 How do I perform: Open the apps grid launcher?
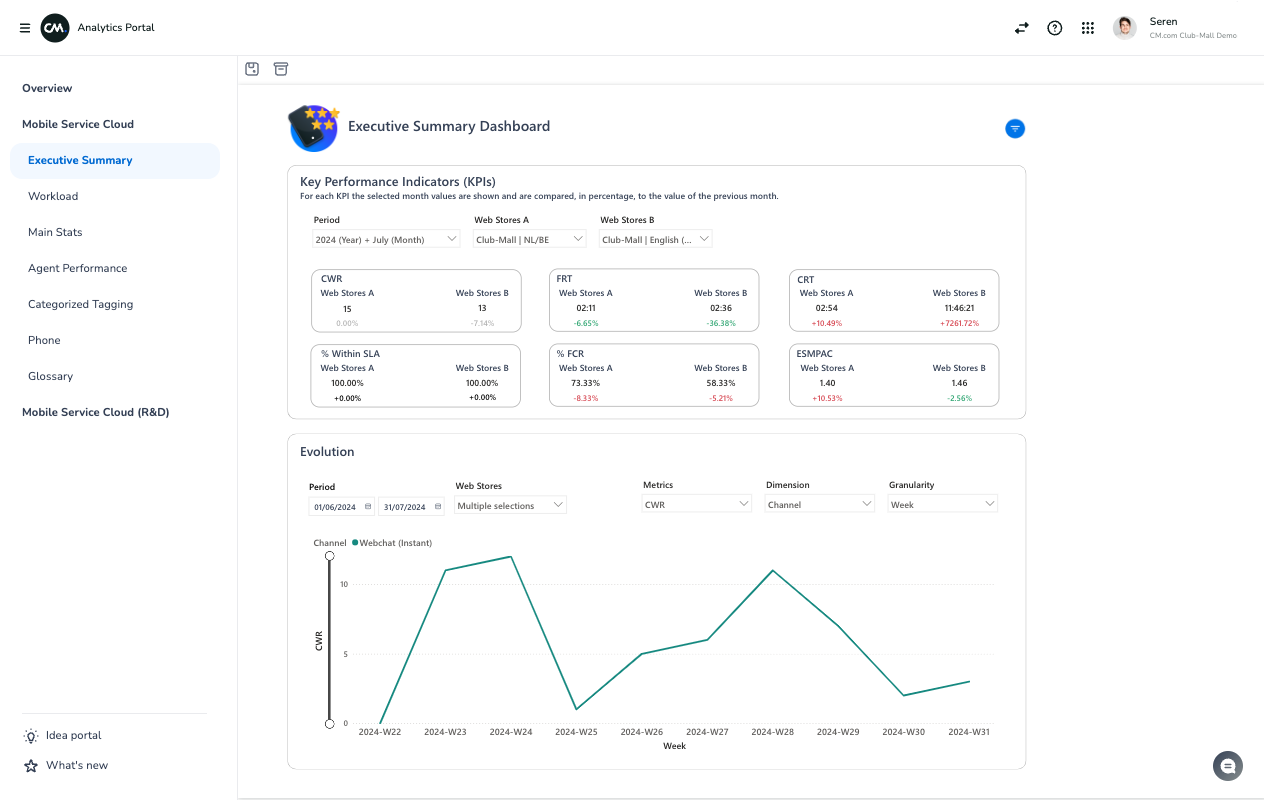click(1088, 28)
